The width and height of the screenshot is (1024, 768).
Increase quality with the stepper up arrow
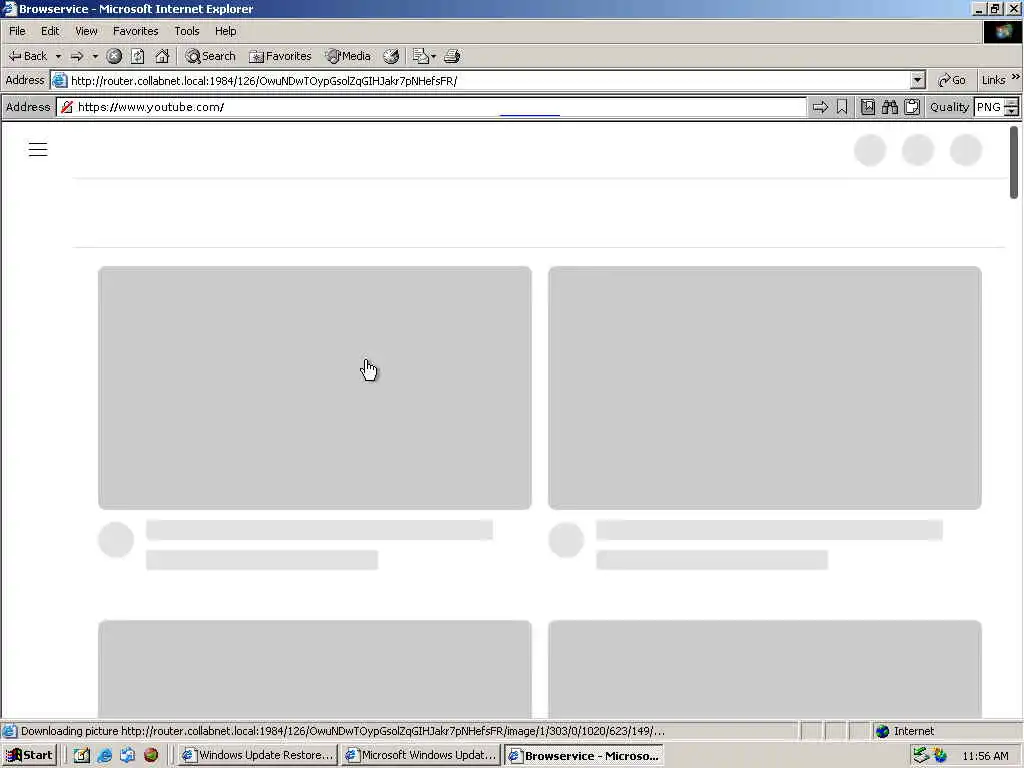click(x=1012, y=103)
